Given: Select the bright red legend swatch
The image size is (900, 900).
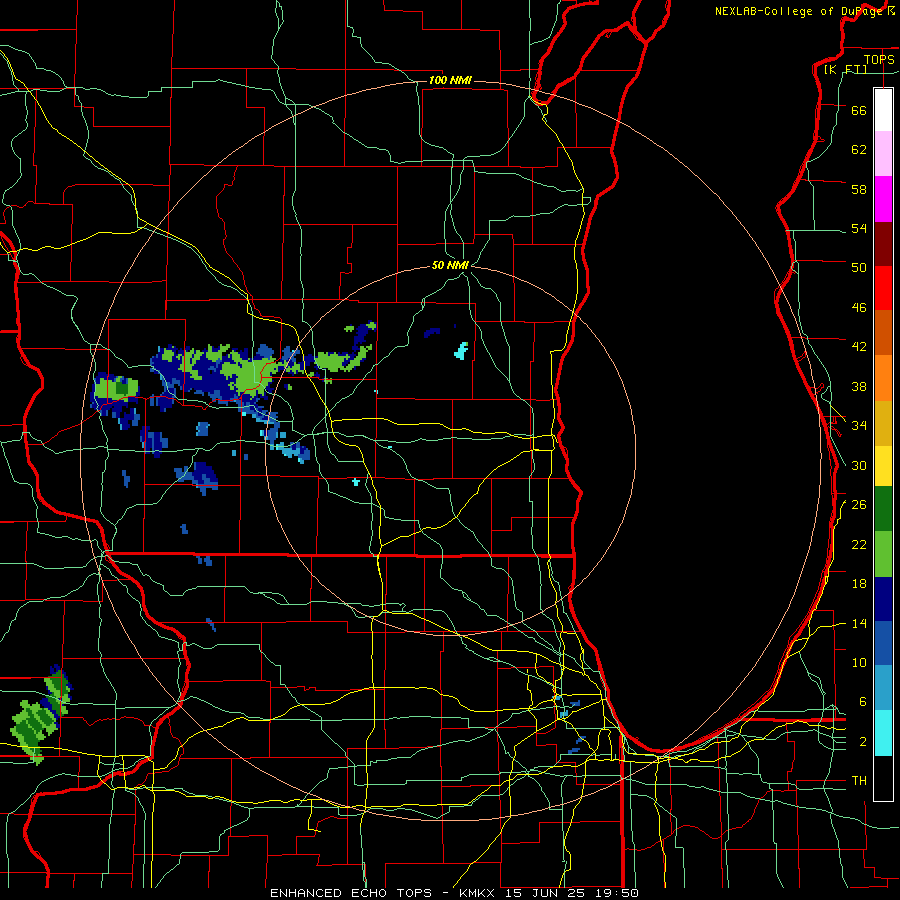Looking at the screenshot, I should click(883, 289).
